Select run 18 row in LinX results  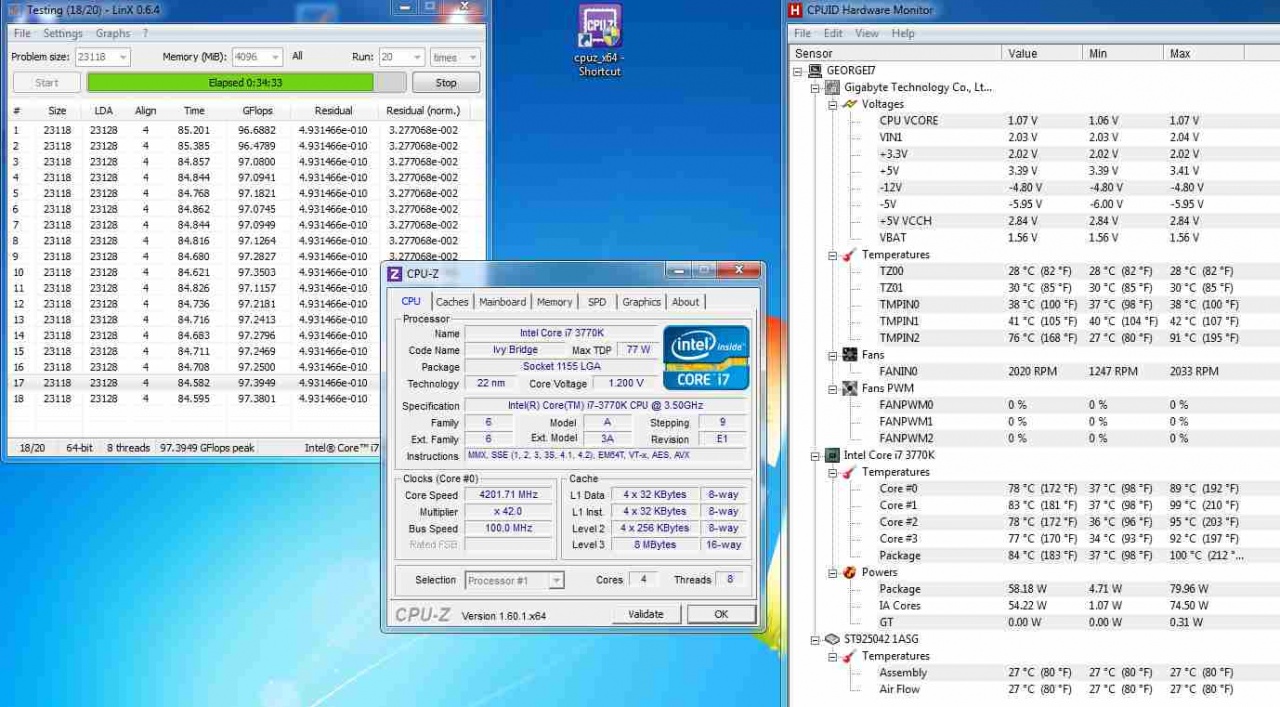(245, 399)
